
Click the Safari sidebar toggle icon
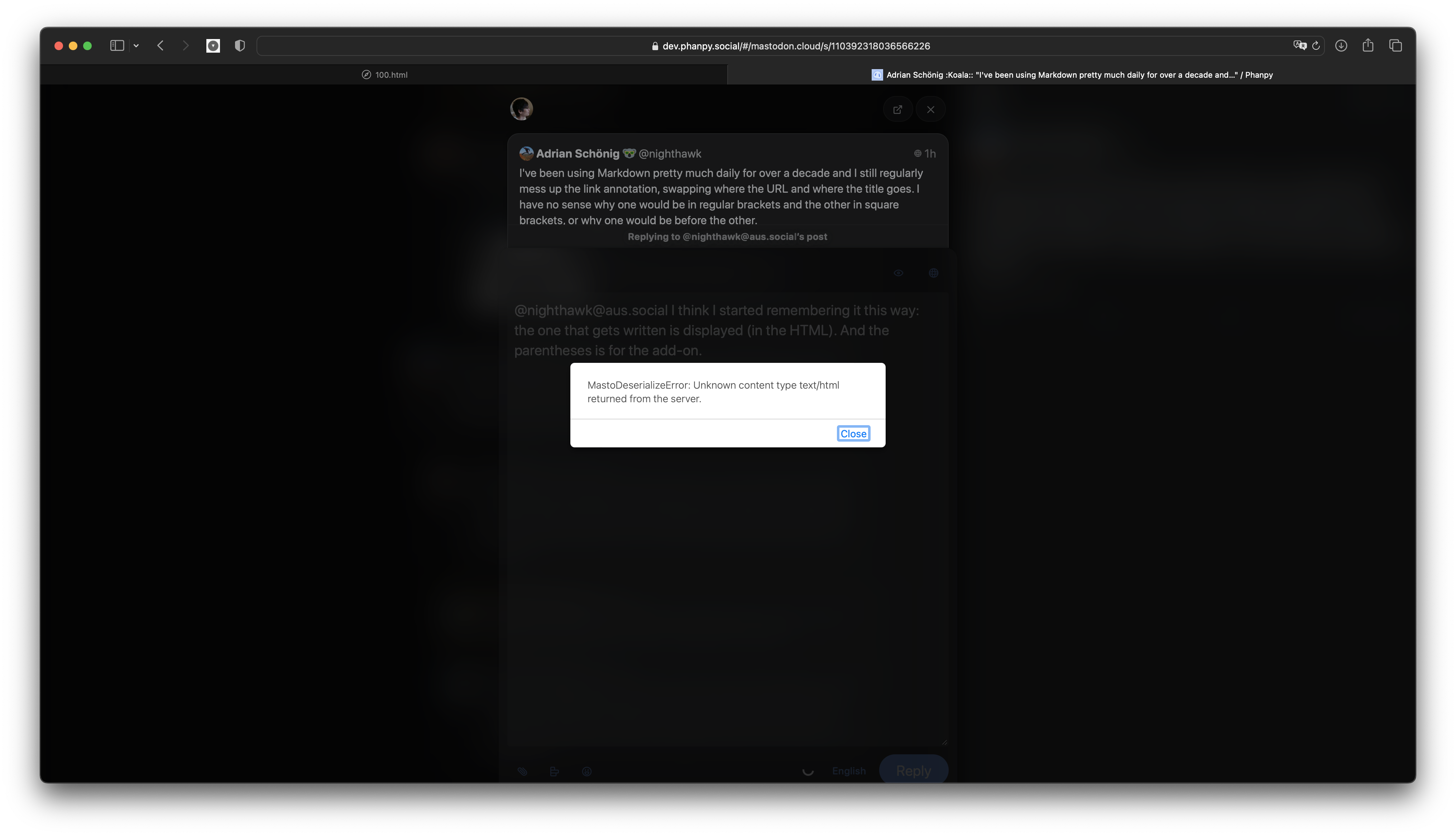point(117,45)
